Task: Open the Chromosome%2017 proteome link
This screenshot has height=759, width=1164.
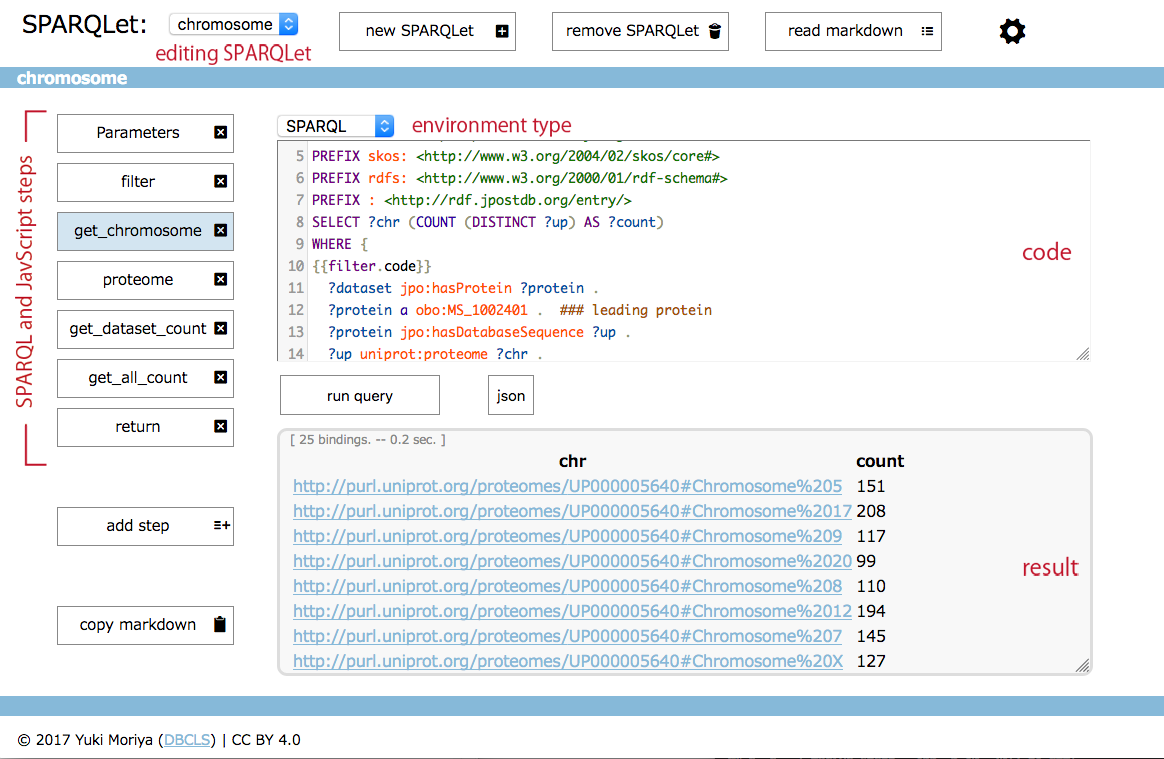Action: (x=572, y=512)
